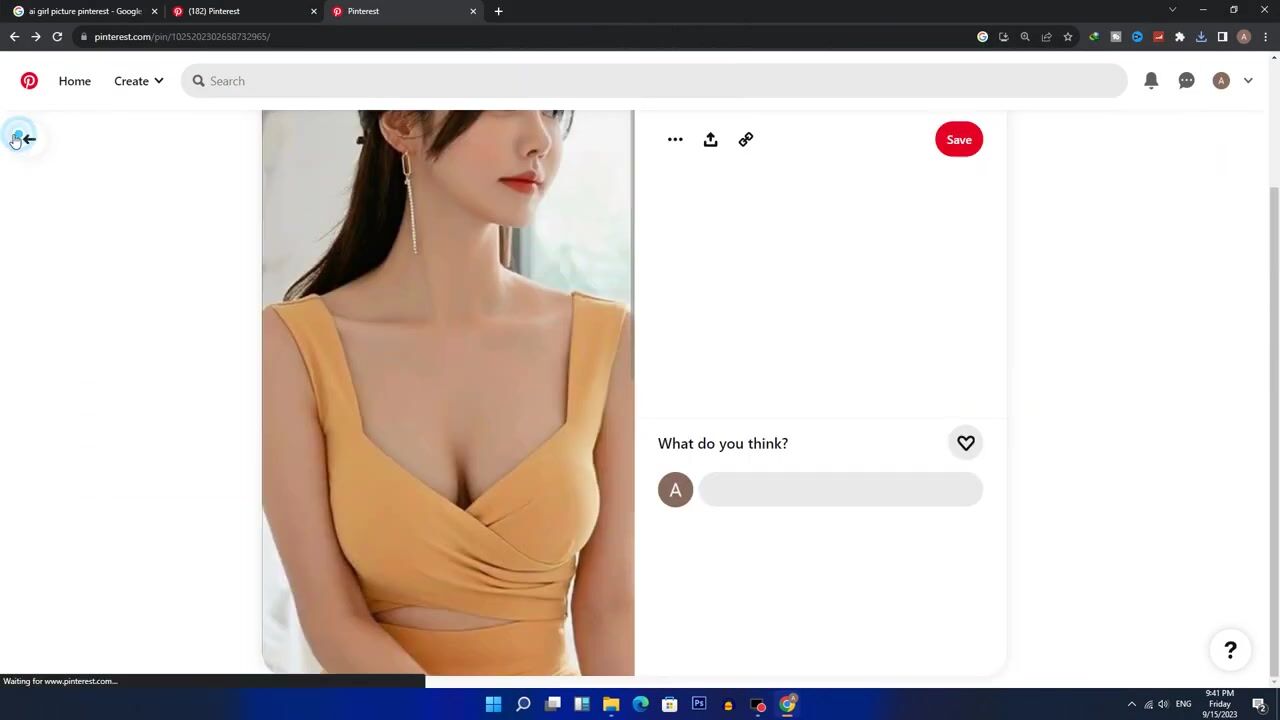This screenshot has width=1280, height=720.
Task: Toggle the heart reaction on pin
Action: point(966,443)
